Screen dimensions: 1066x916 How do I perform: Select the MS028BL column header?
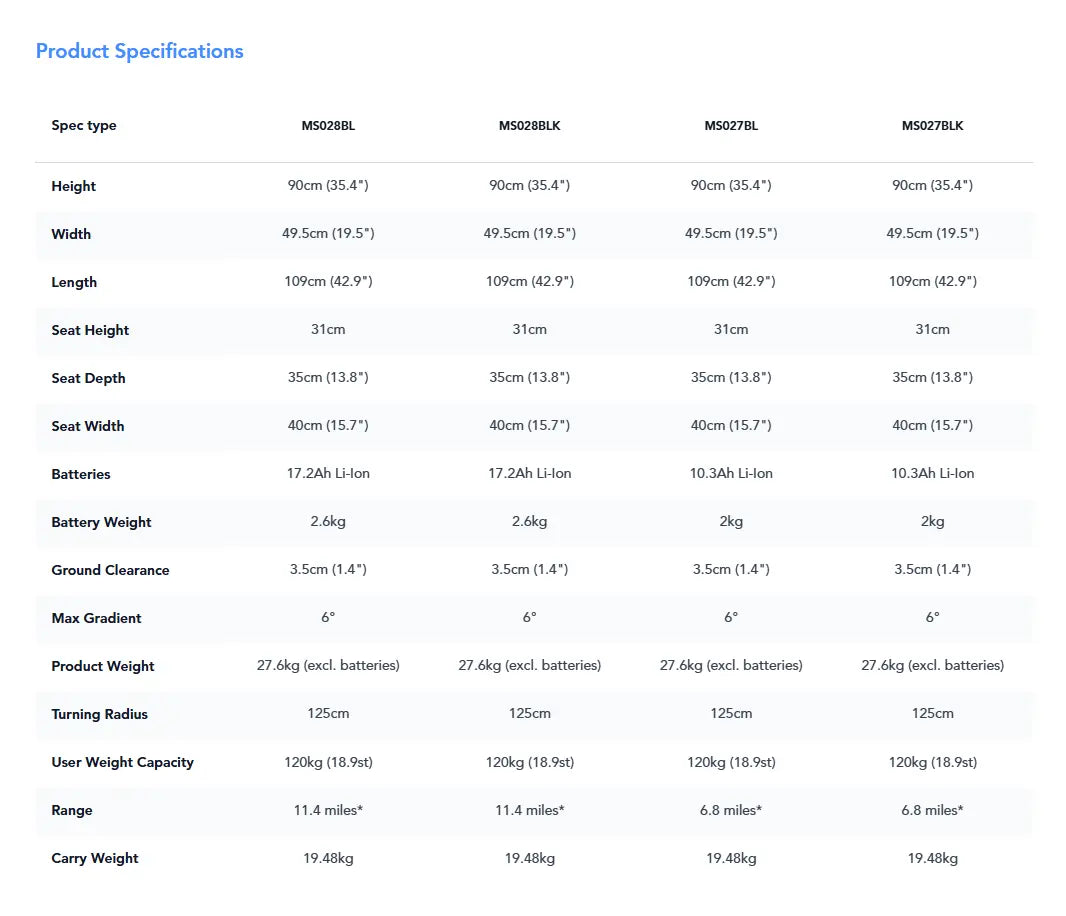point(328,126)
